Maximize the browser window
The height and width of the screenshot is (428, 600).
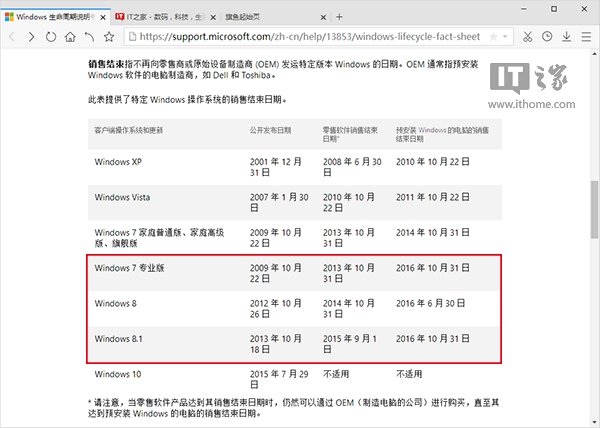(554, 9)
